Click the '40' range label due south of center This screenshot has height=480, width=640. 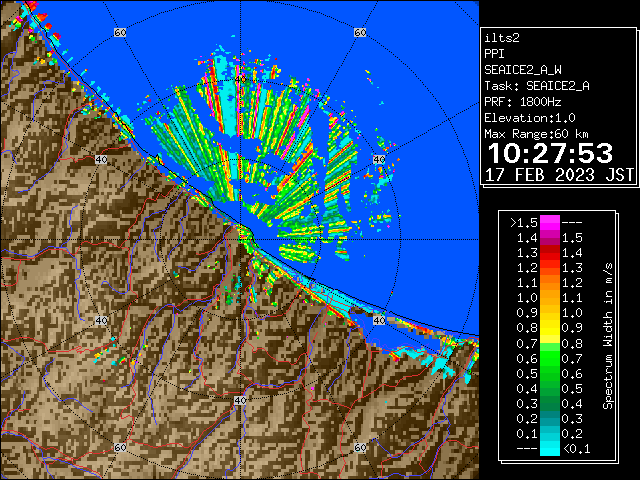[240, 400]
